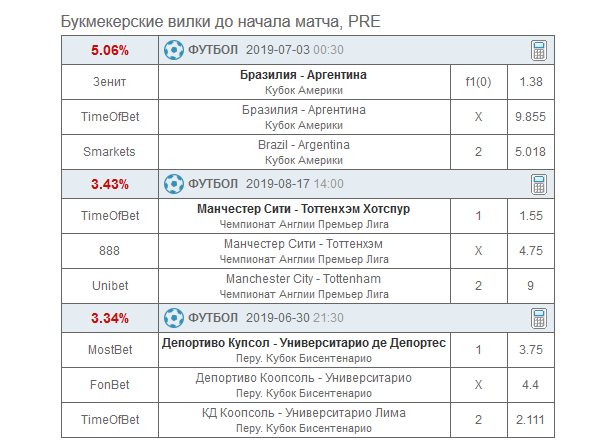Image resolution: width=609 pixels, height=443 pixels.
Task: Click the Unibet bookmaker name
Action: tap(110, 285)
